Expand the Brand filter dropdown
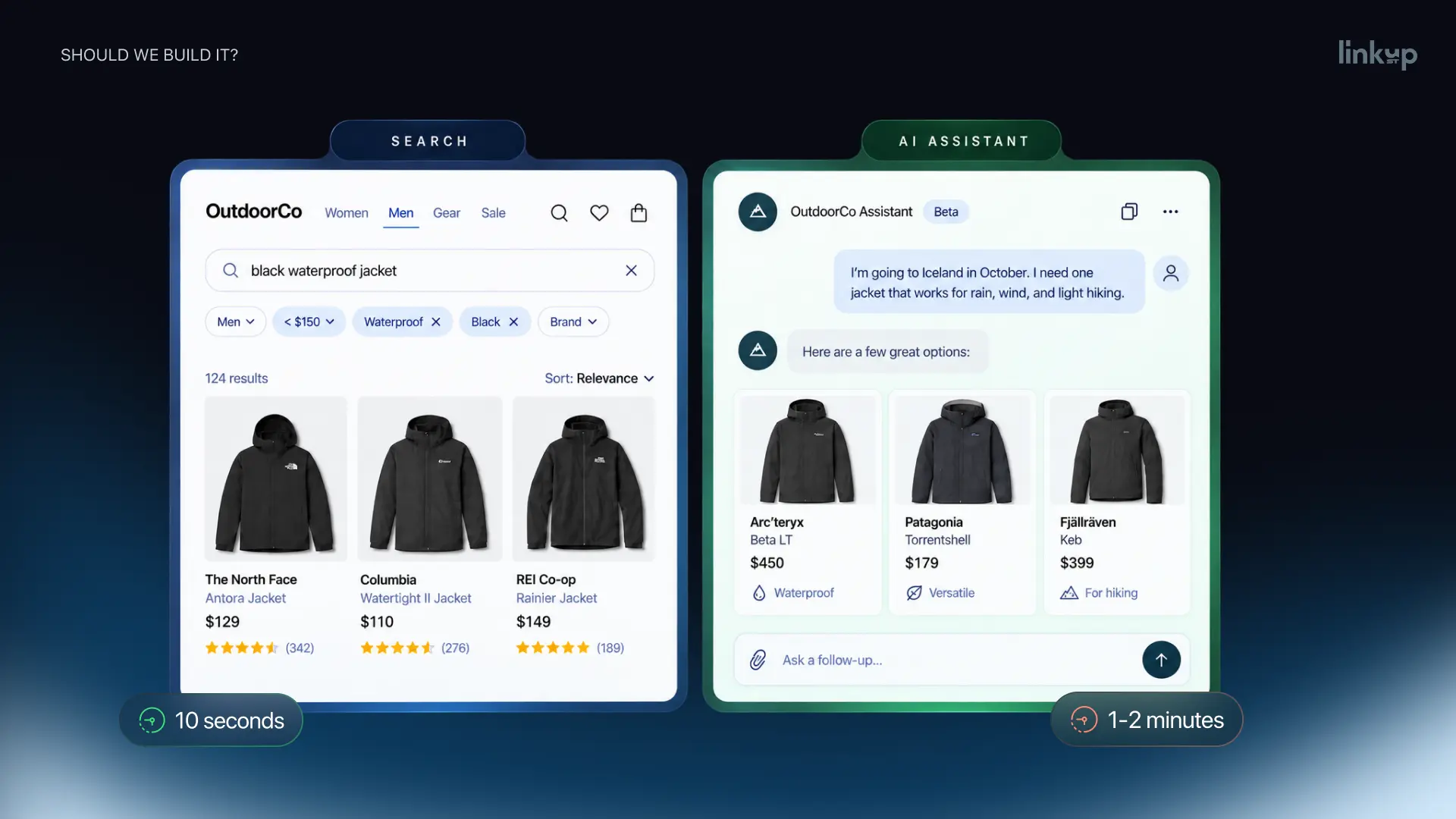This screenshot has height=819, width=1456. pyautogui.click(x=573, y=322)
